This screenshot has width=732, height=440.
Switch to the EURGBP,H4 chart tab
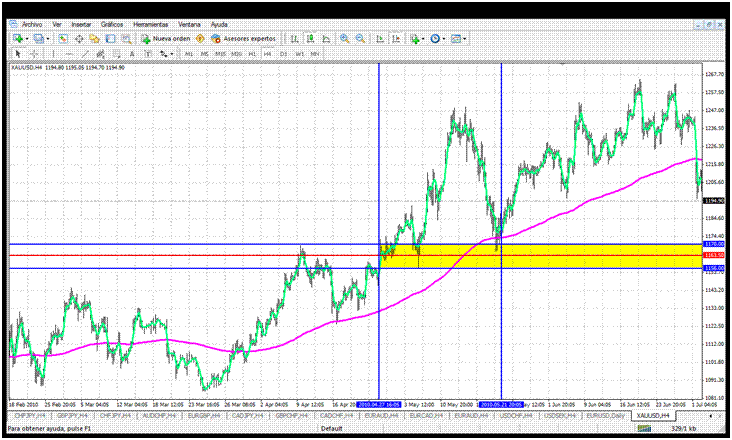pyautogui.click(x=203, y=415)
